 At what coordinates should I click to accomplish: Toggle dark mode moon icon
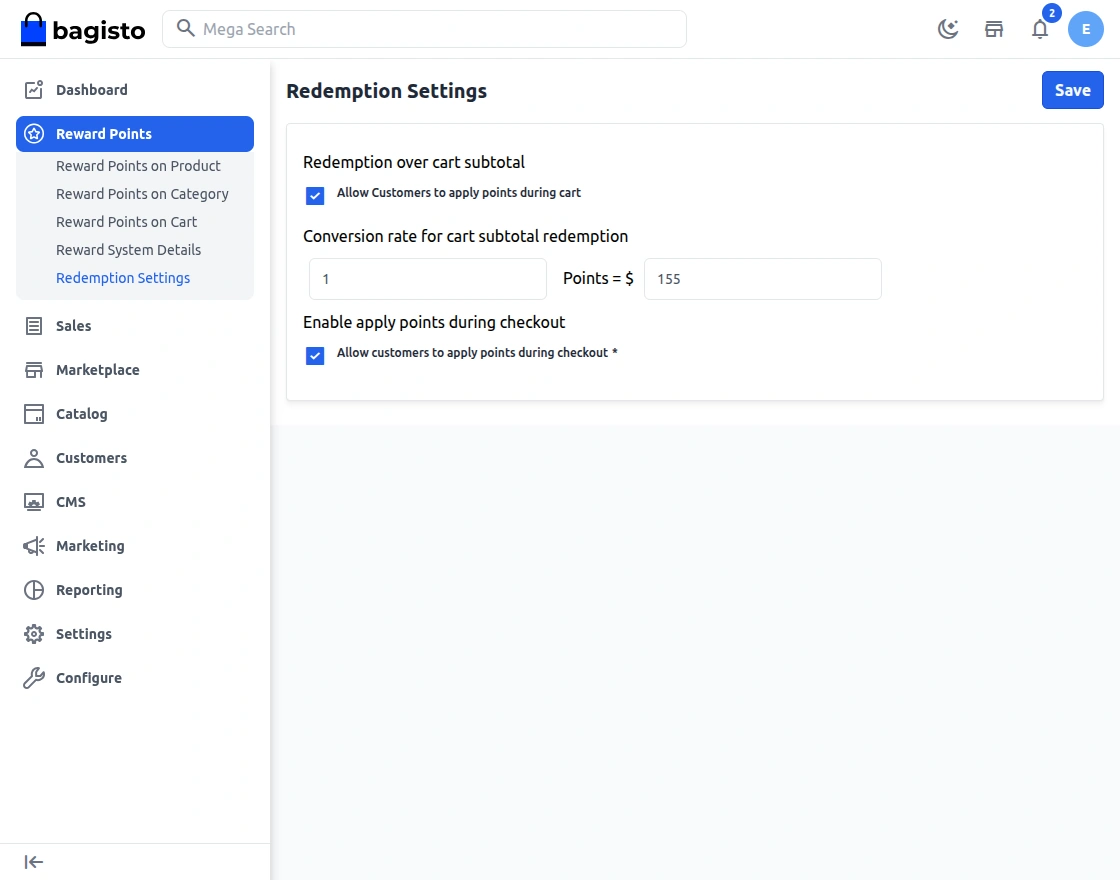coord(948,29)
